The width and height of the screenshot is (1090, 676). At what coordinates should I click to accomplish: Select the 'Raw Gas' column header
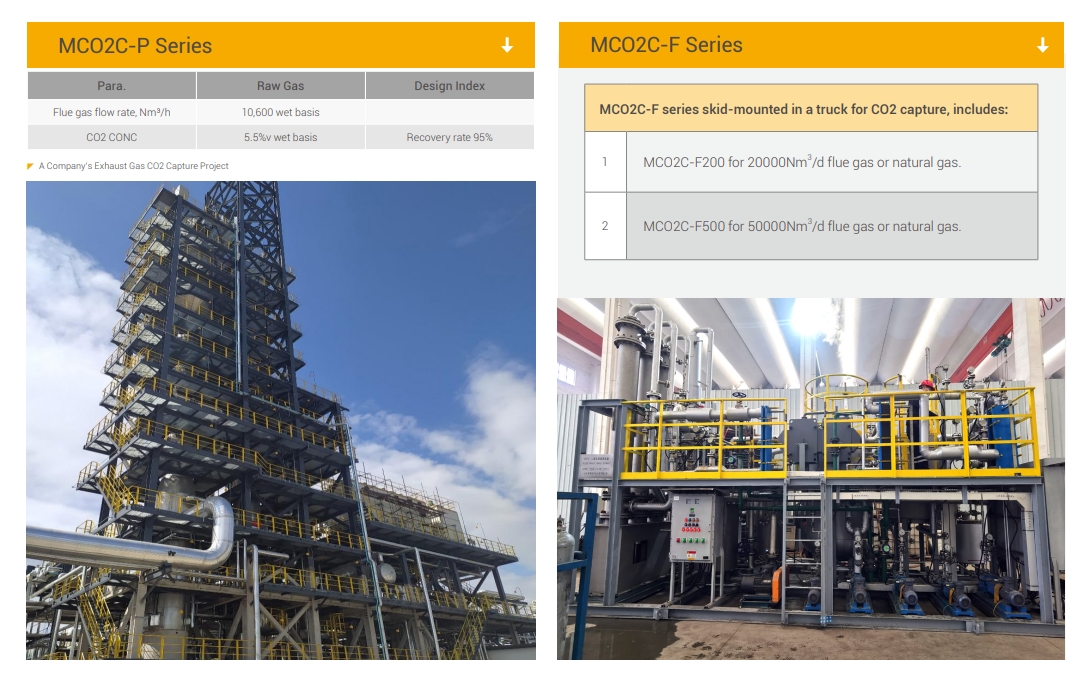pyautogui.click(x=280, y=86)
